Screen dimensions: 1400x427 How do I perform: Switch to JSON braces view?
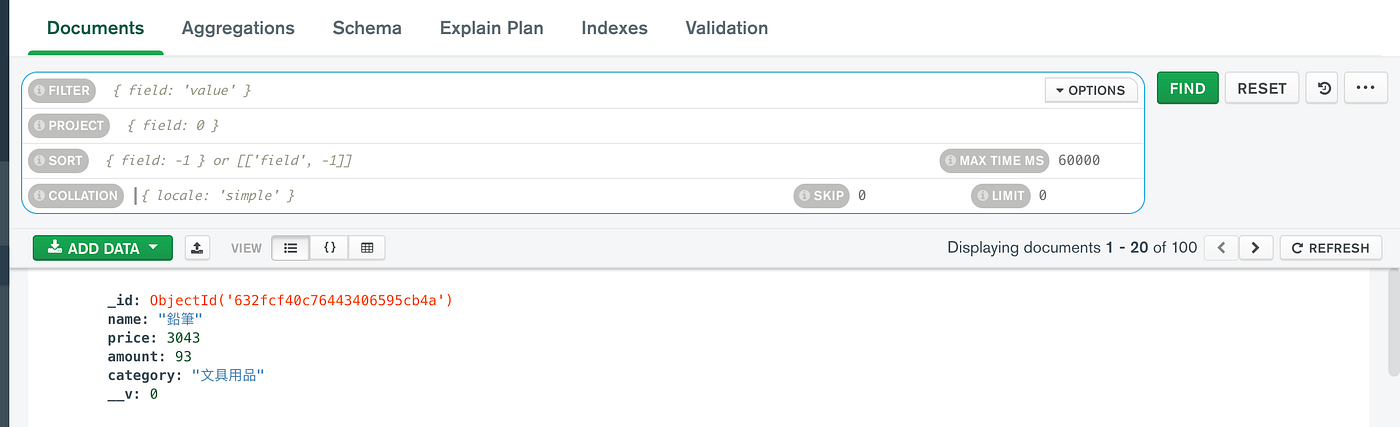[x=329, y=248]
